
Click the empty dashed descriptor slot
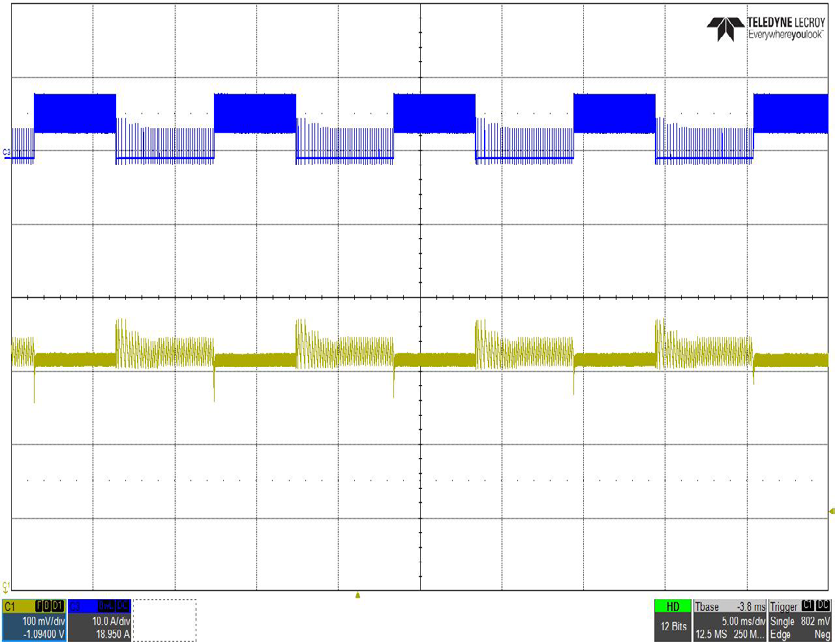coord(165,620)
